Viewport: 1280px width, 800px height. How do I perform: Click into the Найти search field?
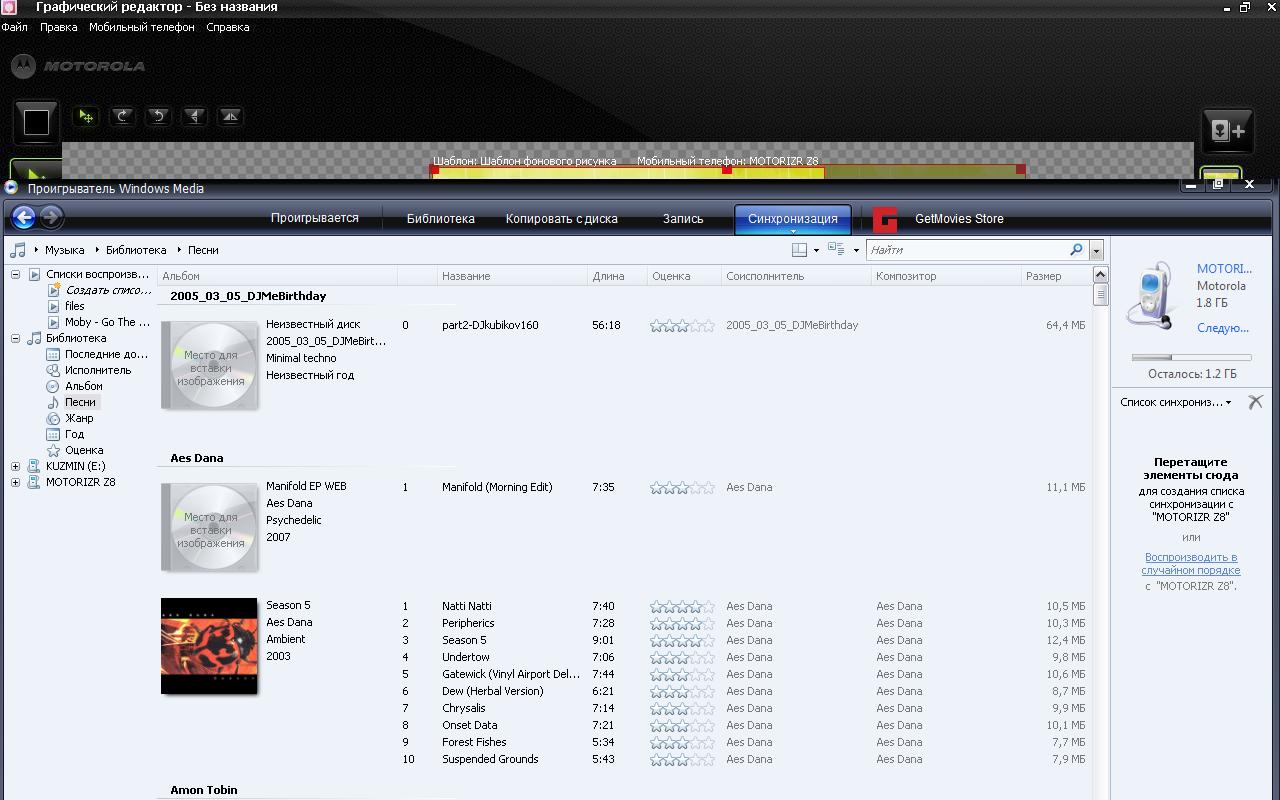pyautogui.click(x=967, y=250)
